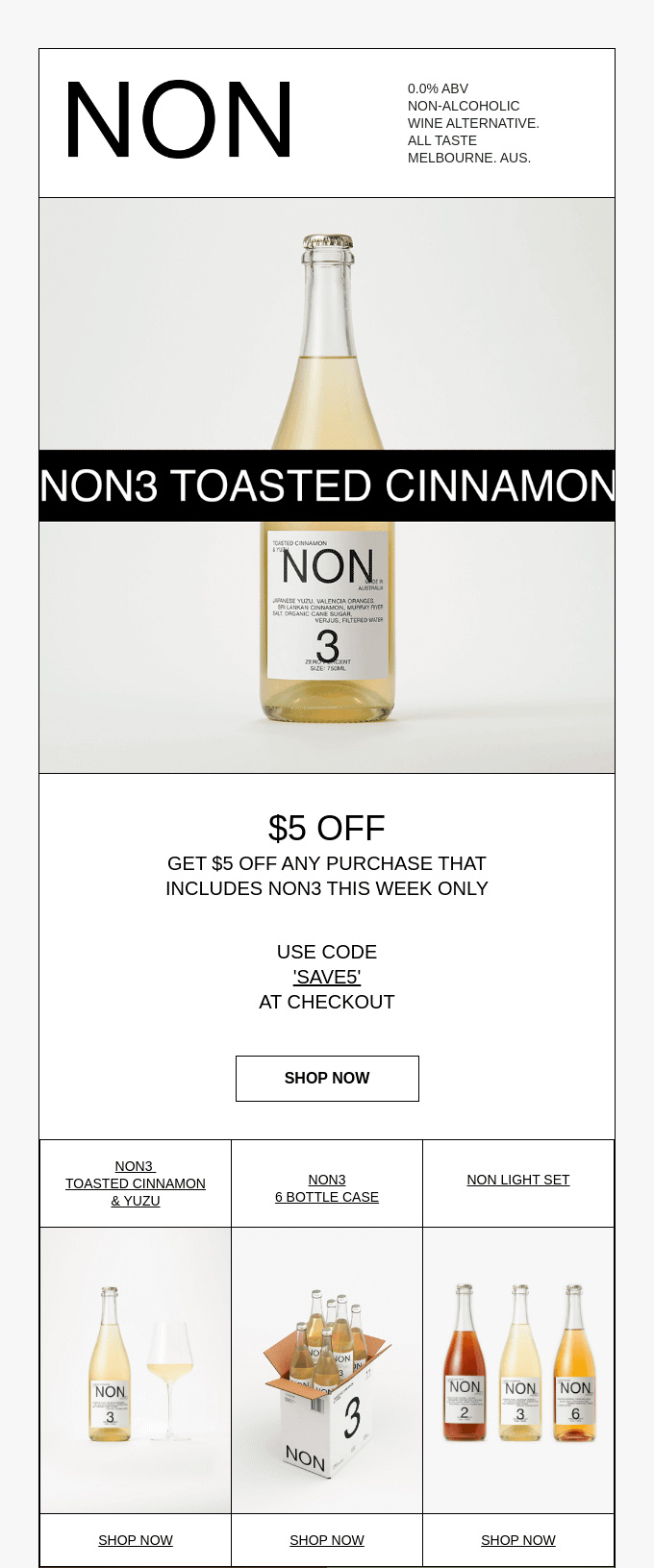
Task: Open the NON Light Set link
Action: pyautogui.click(x=518, y=1180)
